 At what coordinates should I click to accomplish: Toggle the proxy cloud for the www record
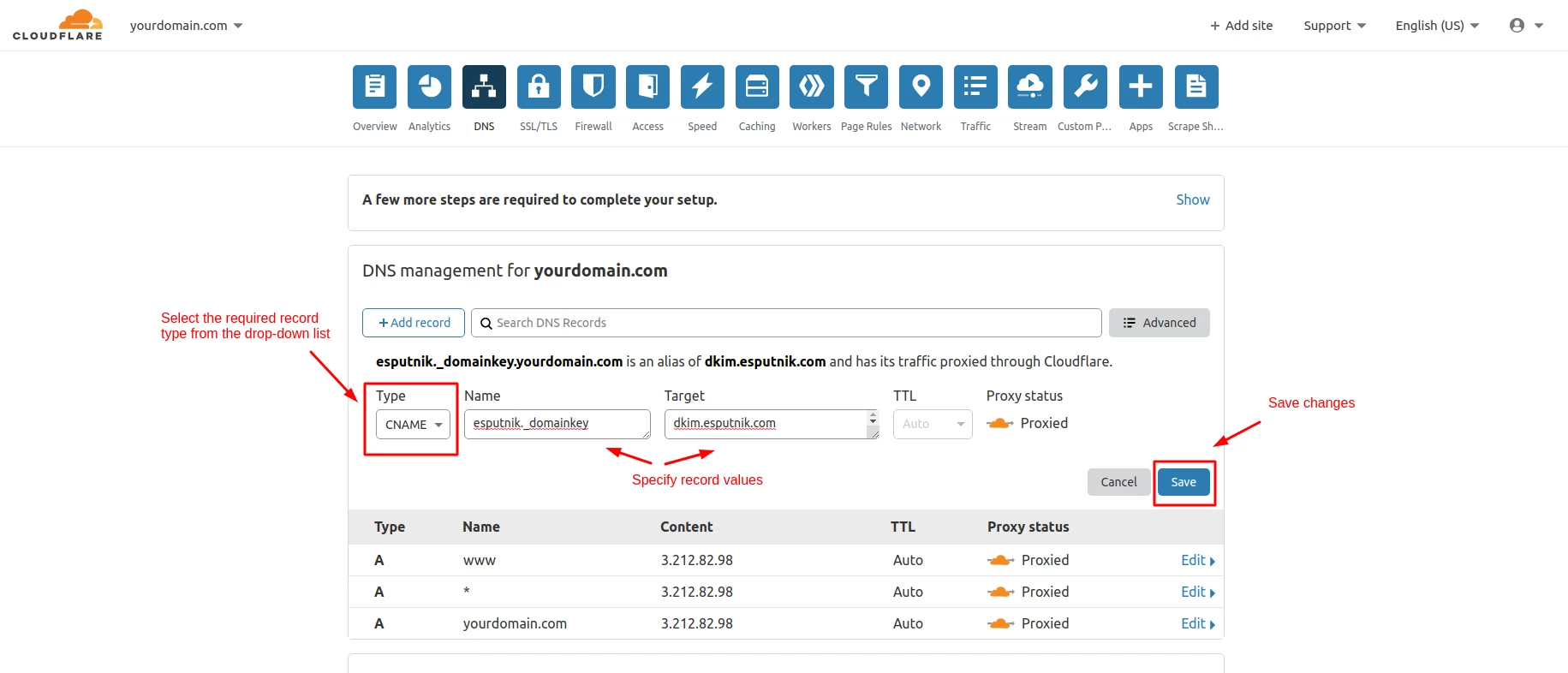click(1000, 560)
